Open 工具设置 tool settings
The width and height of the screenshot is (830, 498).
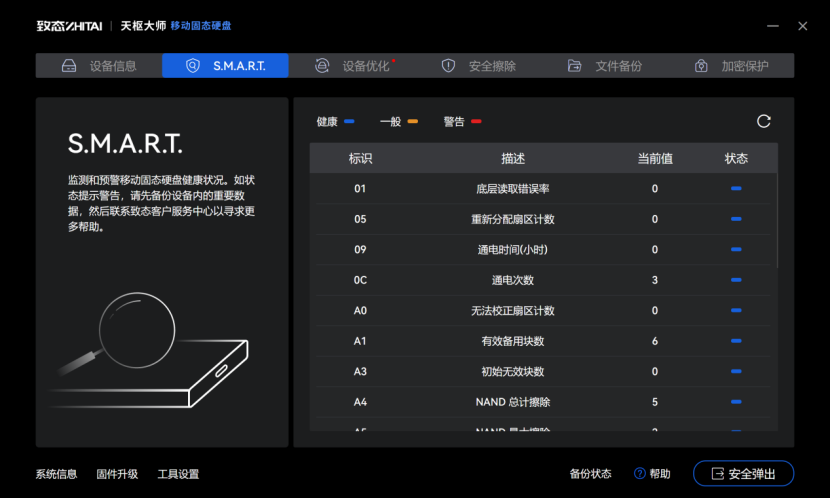pyautogui.click(x=178, y=474)
